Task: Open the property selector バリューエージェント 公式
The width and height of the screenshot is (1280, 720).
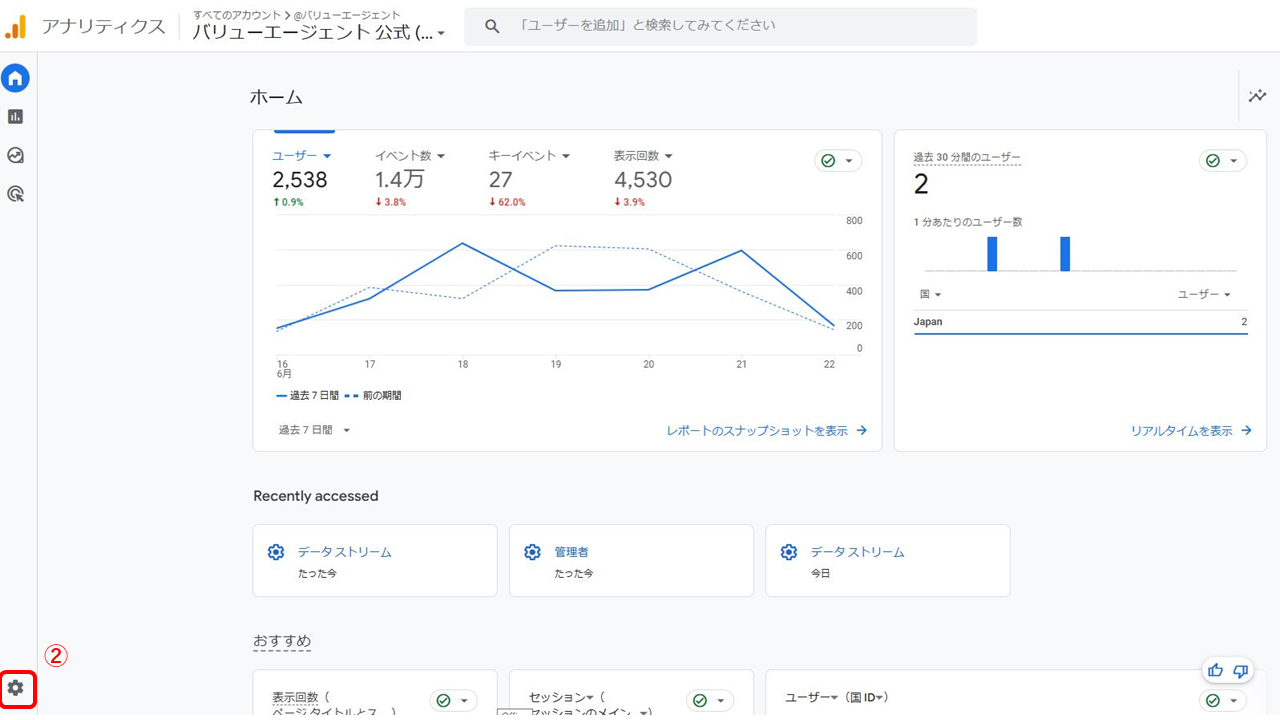Action: (x=319, y=33)
